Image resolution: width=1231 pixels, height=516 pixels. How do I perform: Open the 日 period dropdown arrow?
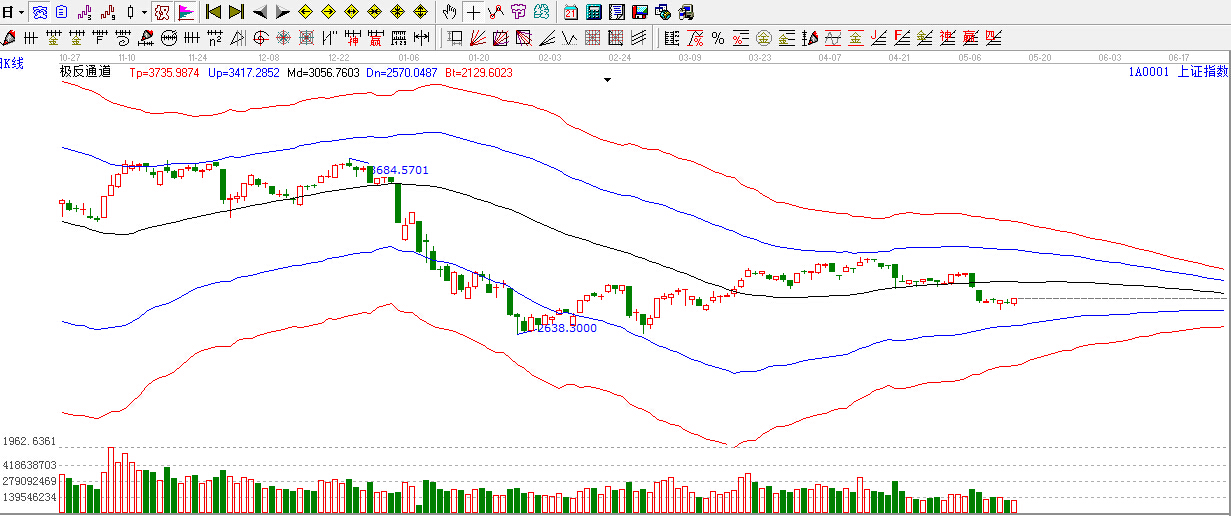point(20,12)
